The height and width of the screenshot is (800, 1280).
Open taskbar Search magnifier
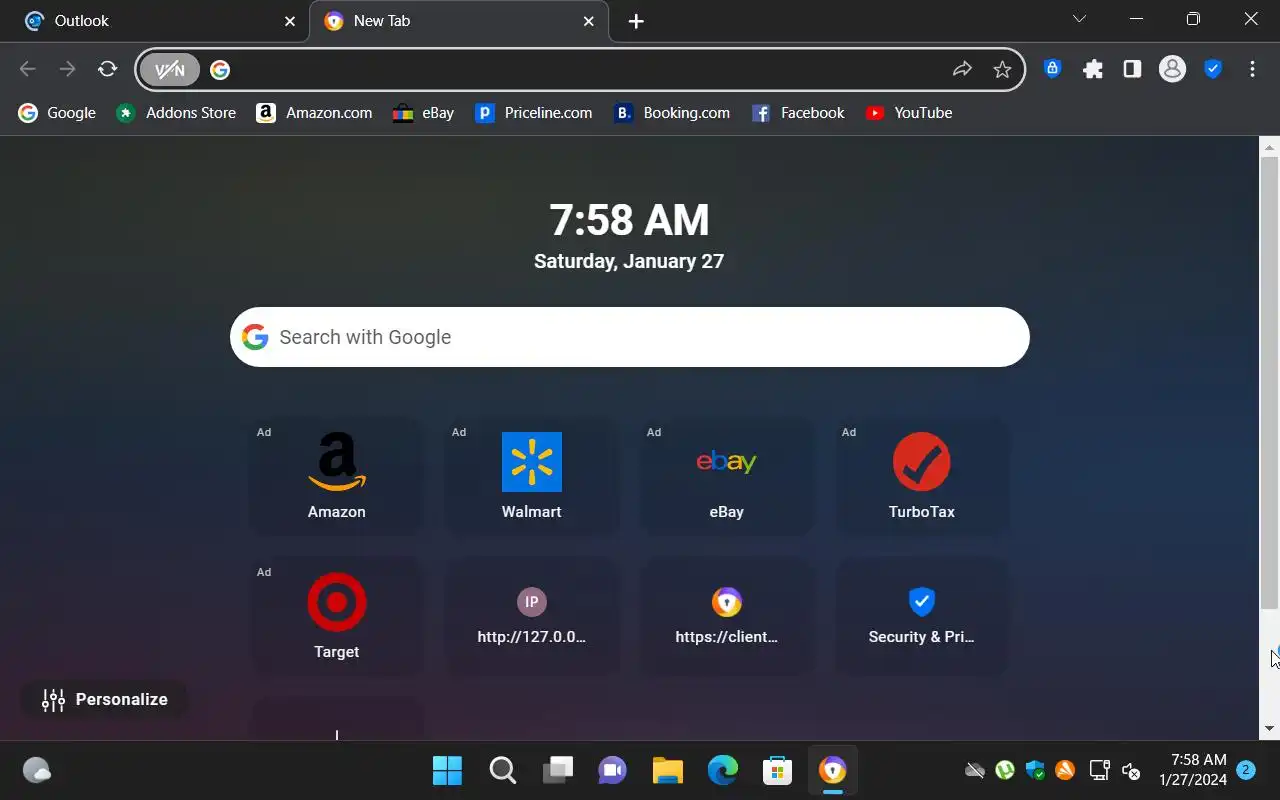(502, 770)
